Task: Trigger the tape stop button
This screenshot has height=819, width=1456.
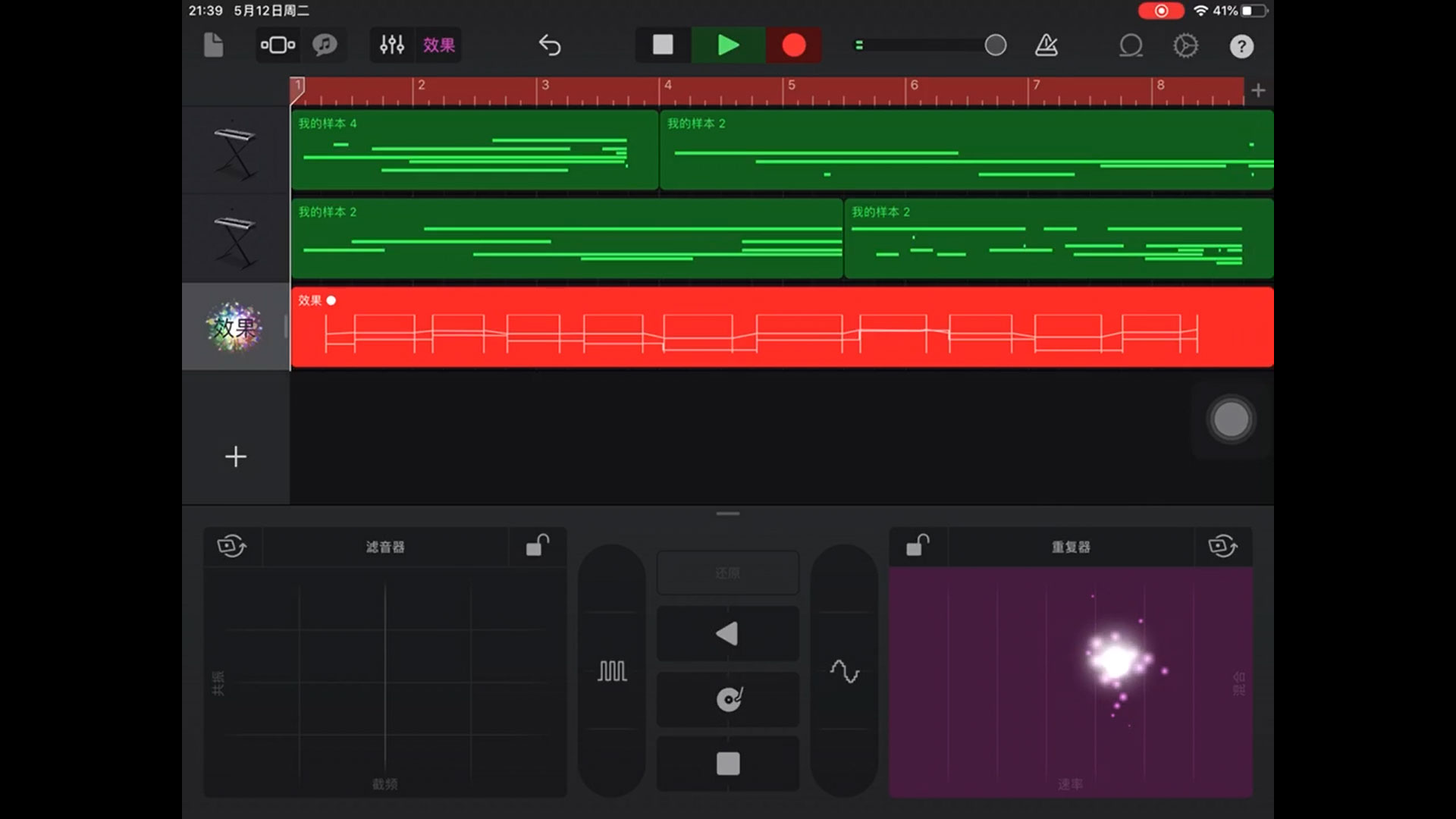Action: pos(727,764)
